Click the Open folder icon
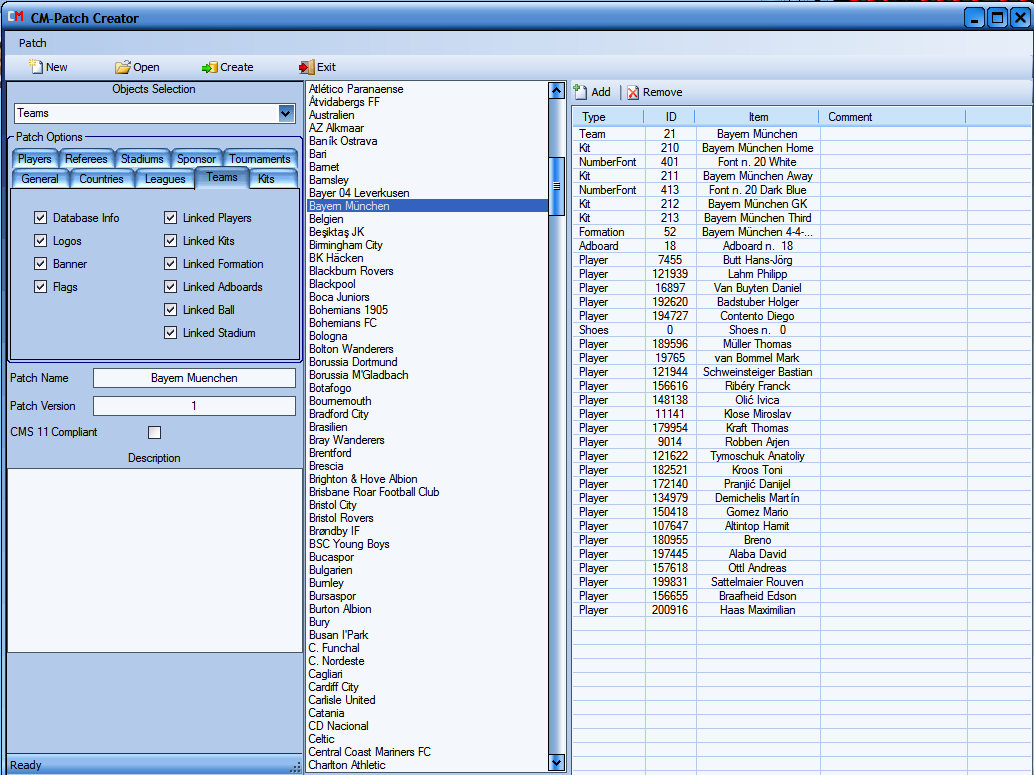 click(123, 67)
